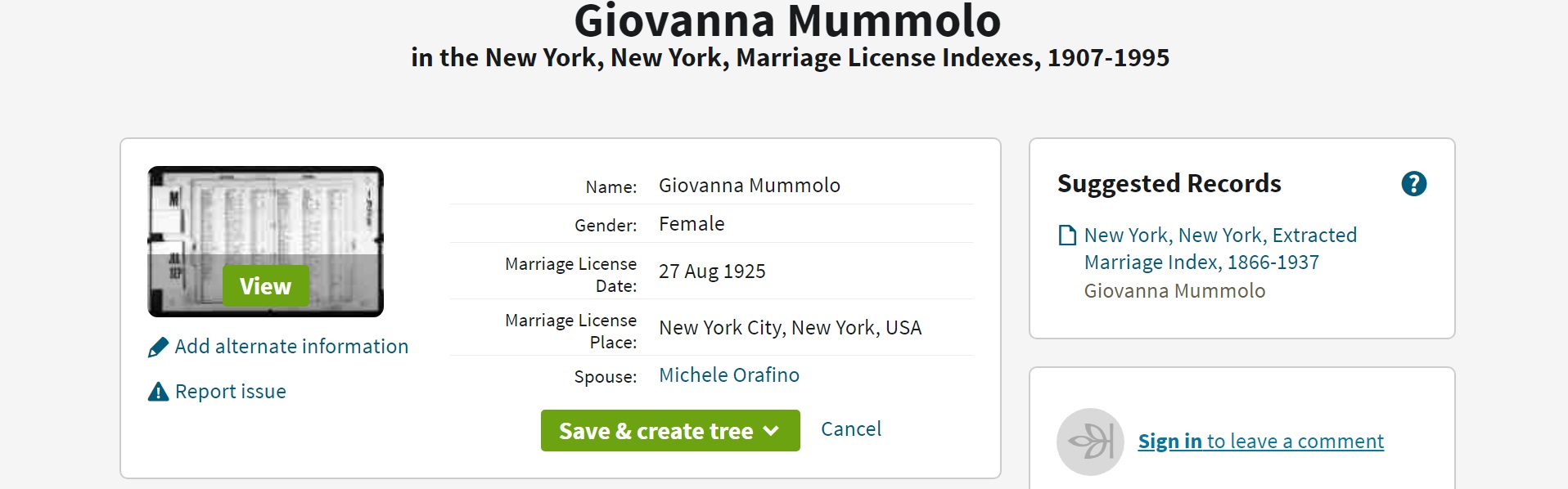
Task: Click the warning triangle icon for Report issue
Action: coord(158,393)
